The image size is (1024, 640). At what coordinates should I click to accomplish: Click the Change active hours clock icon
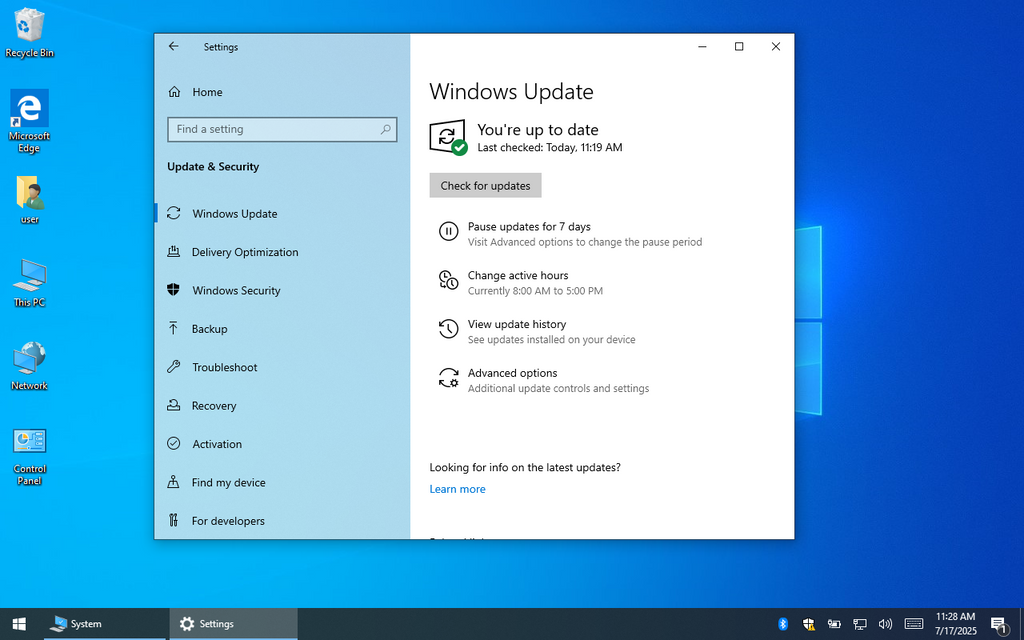coord(449,281)
